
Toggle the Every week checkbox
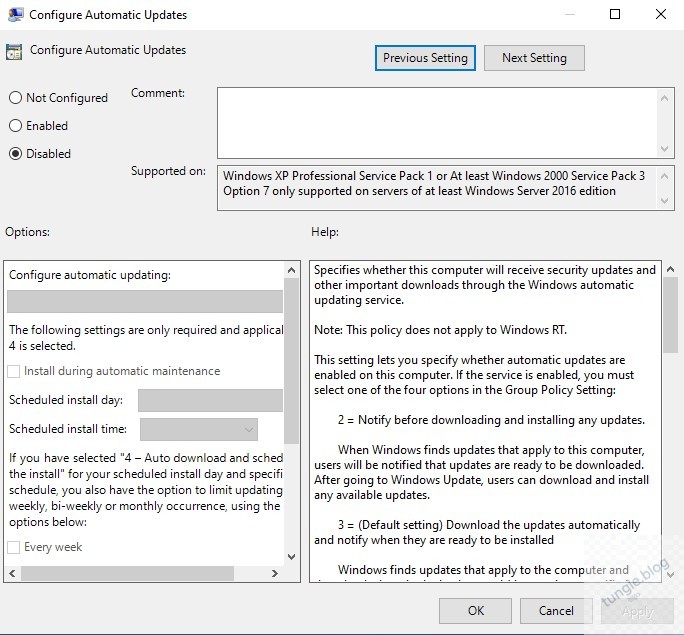click(14, 547)
